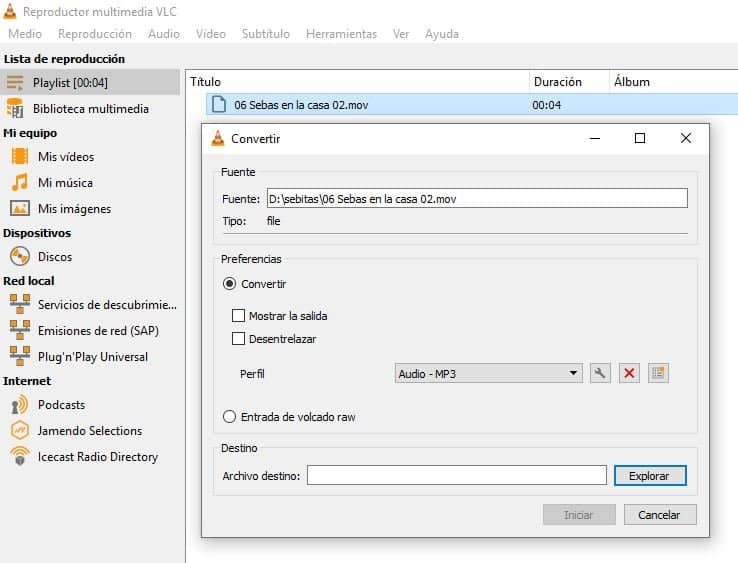Click the VLC cone in Convertir title bar
This screenshot has height=563, width=738.
217,138
